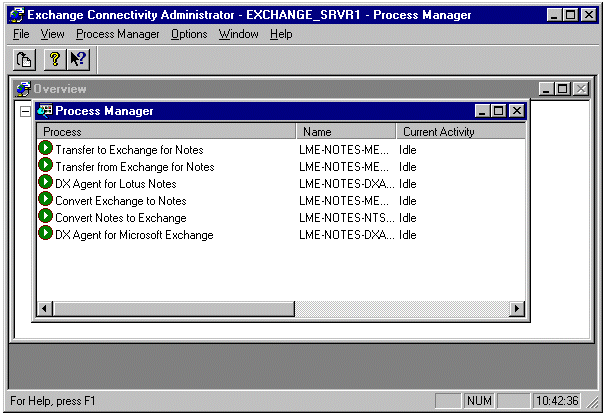607x416 pixels.
Task: Sort by the Current Activity column header
Action: click(461, 132)
